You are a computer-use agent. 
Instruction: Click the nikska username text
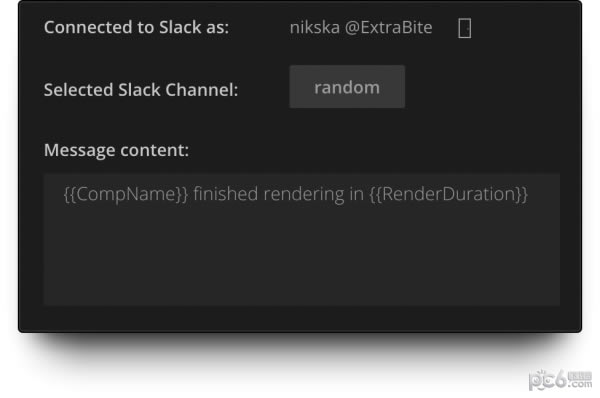(315, 27)
